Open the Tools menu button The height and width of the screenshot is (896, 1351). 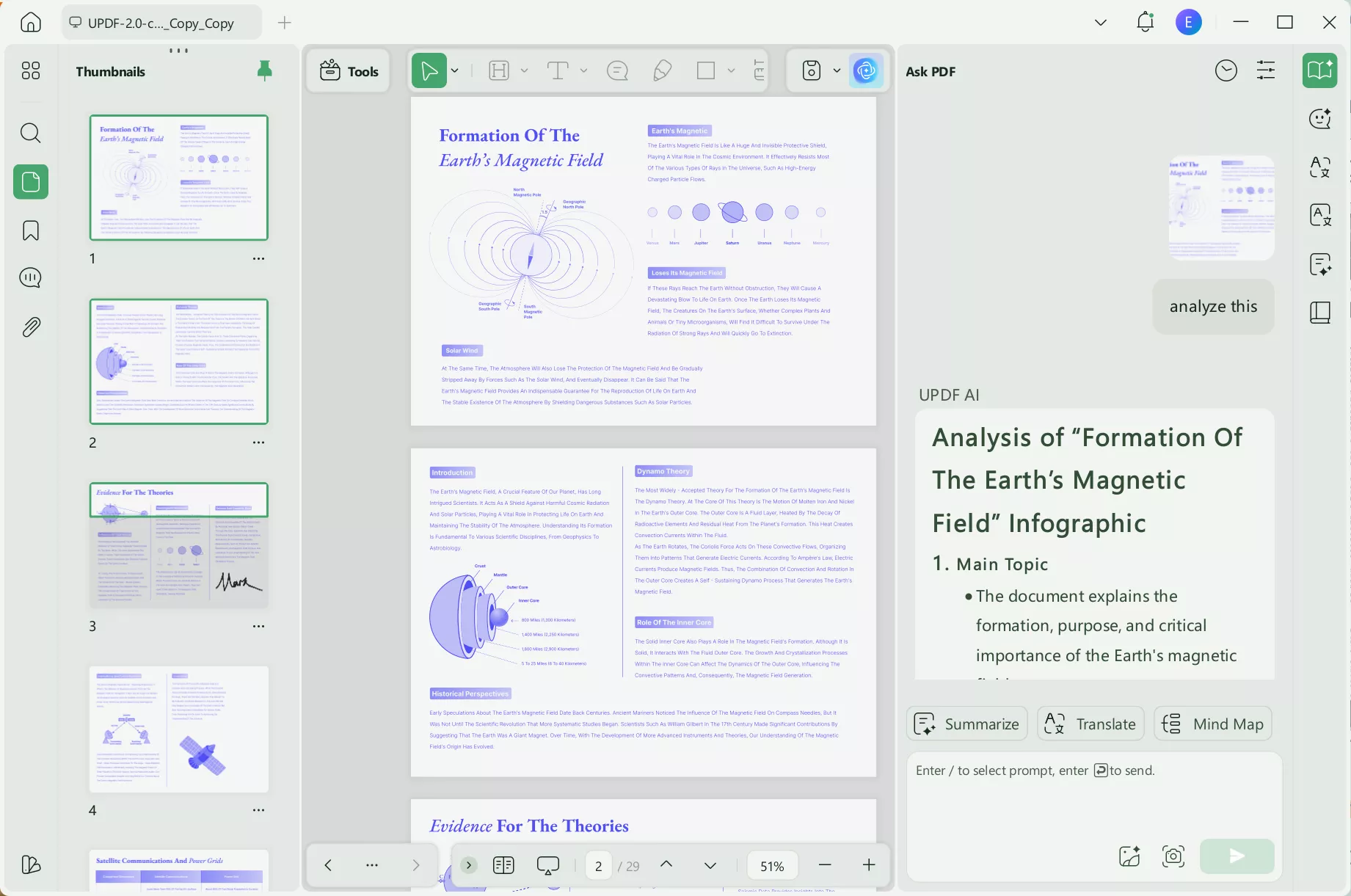tap(349, 71)
